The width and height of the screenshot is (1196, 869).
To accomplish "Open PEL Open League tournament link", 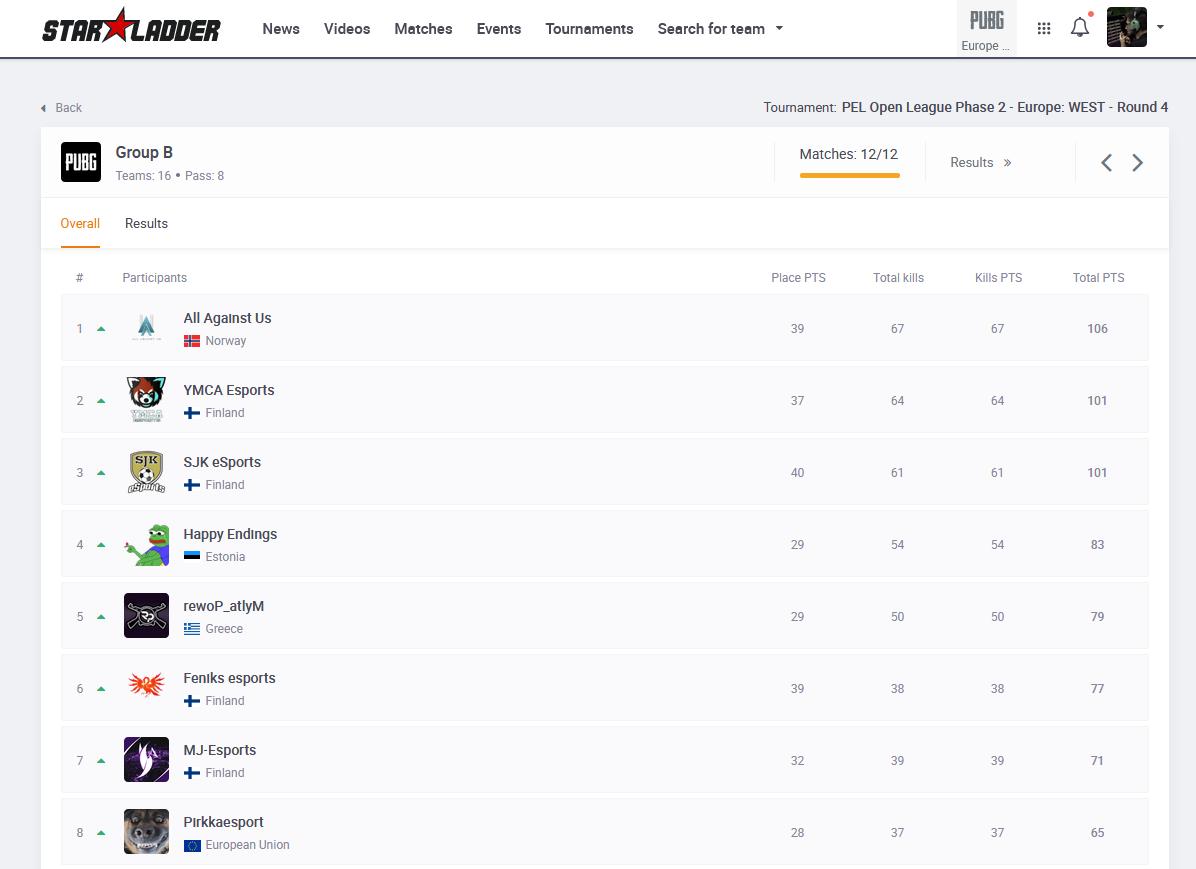I will (x=1005, y=107).
